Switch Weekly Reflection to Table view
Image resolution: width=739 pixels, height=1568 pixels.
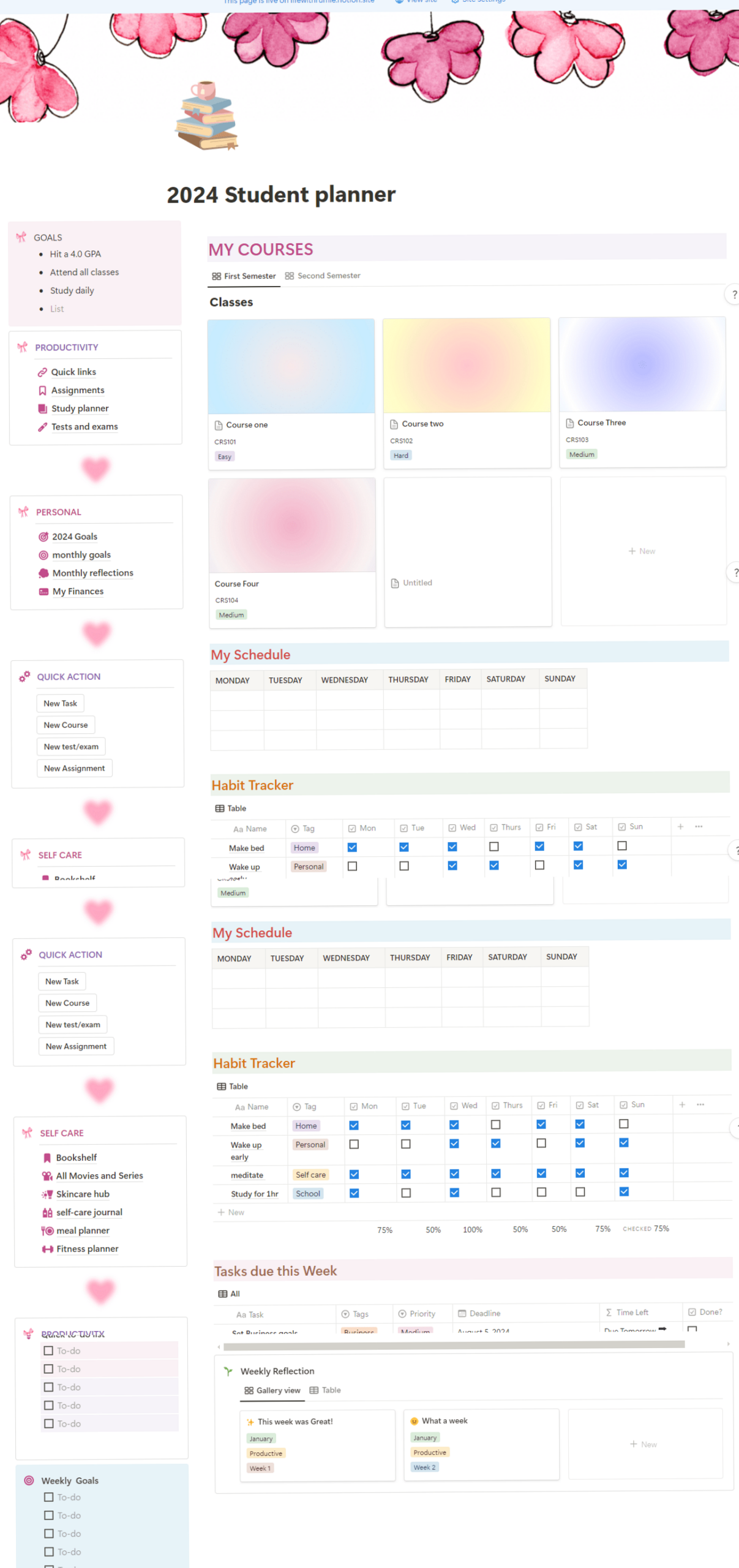(x=325, y=1390)
